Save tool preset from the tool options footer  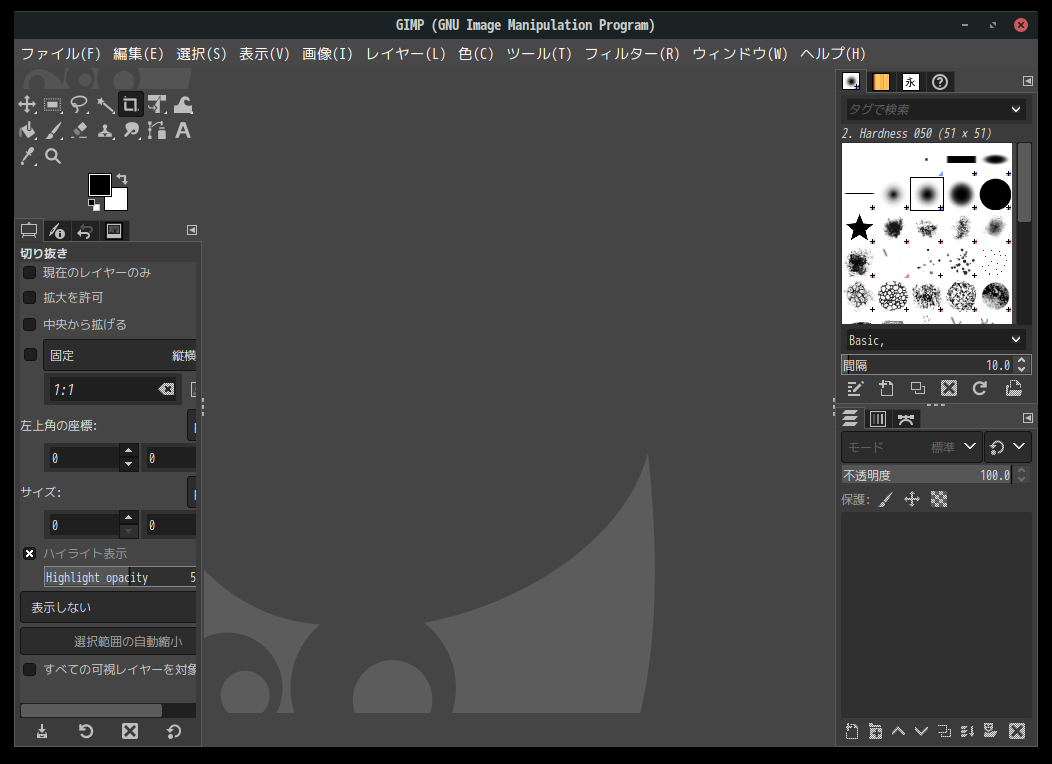coord(42,731)
